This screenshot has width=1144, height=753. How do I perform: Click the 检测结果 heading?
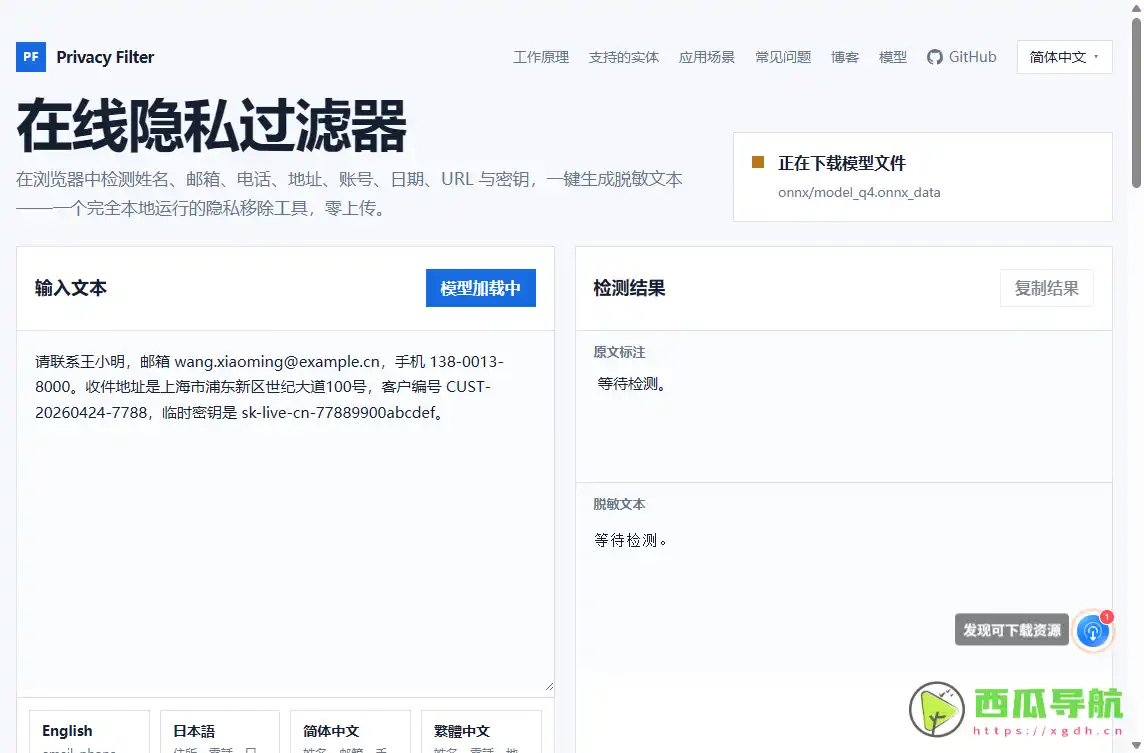[x=629, y=288]
